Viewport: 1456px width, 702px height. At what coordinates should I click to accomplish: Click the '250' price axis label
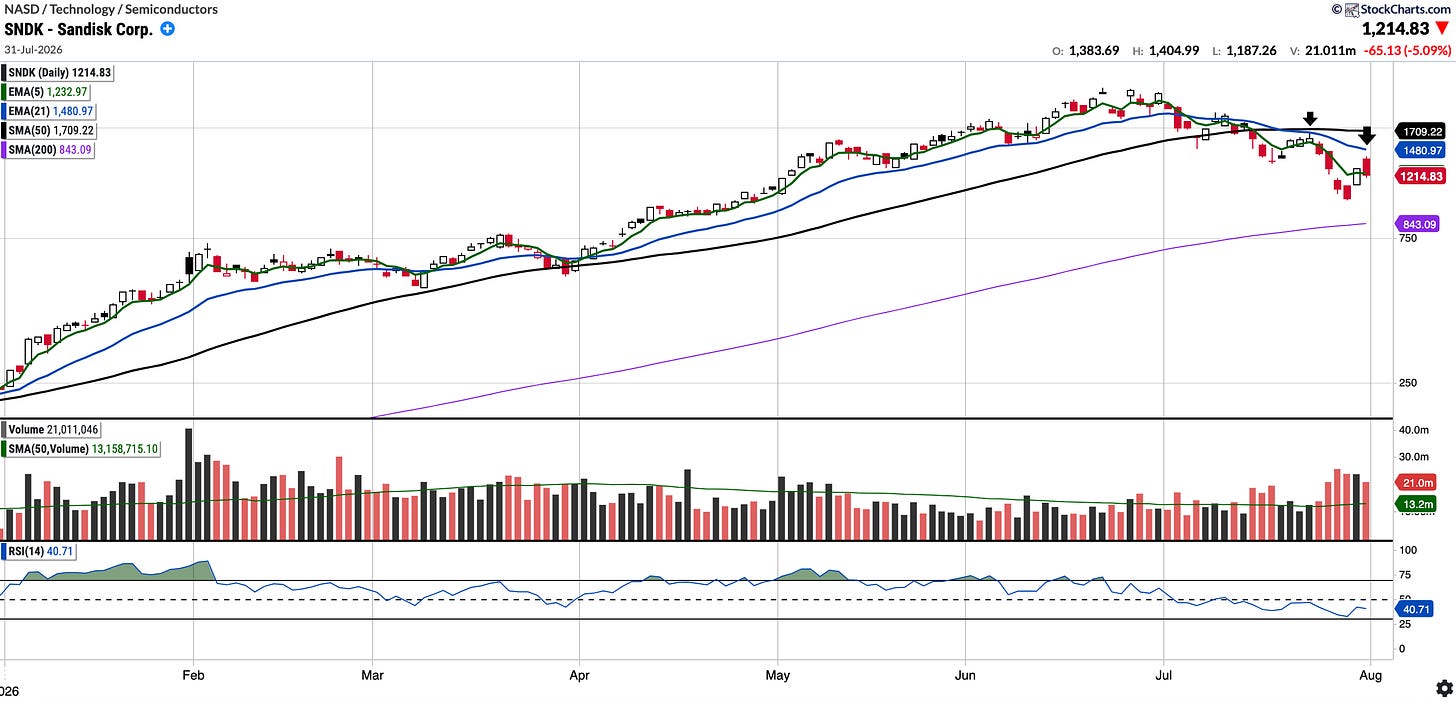(1407, 383)
